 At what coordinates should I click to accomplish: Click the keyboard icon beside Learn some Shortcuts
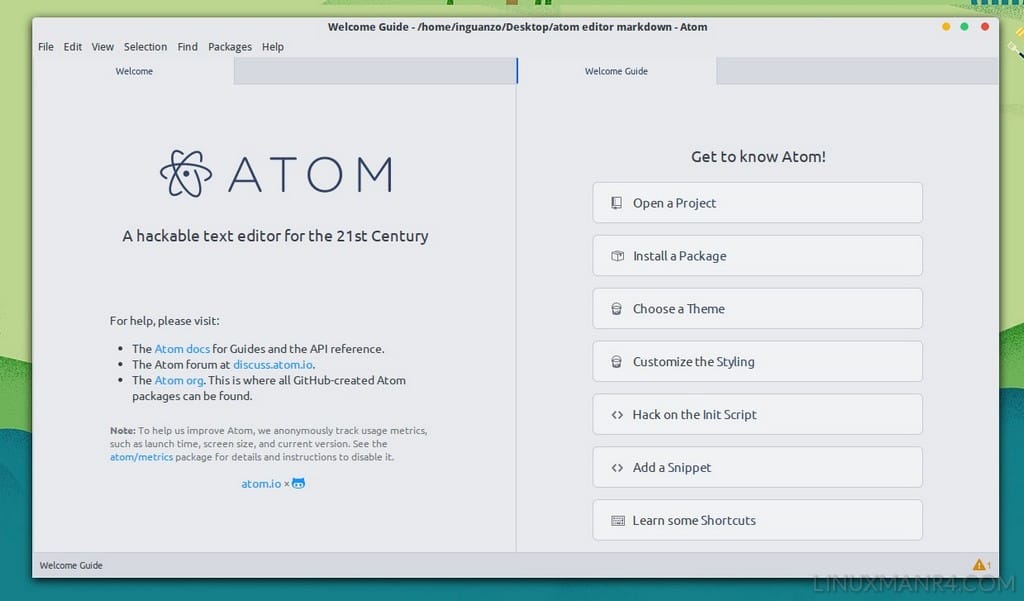(617, 520)
